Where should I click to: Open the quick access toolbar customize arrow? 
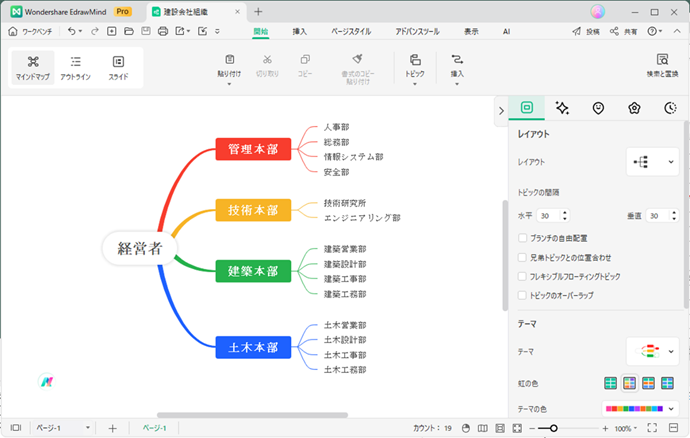click(217, 31)
